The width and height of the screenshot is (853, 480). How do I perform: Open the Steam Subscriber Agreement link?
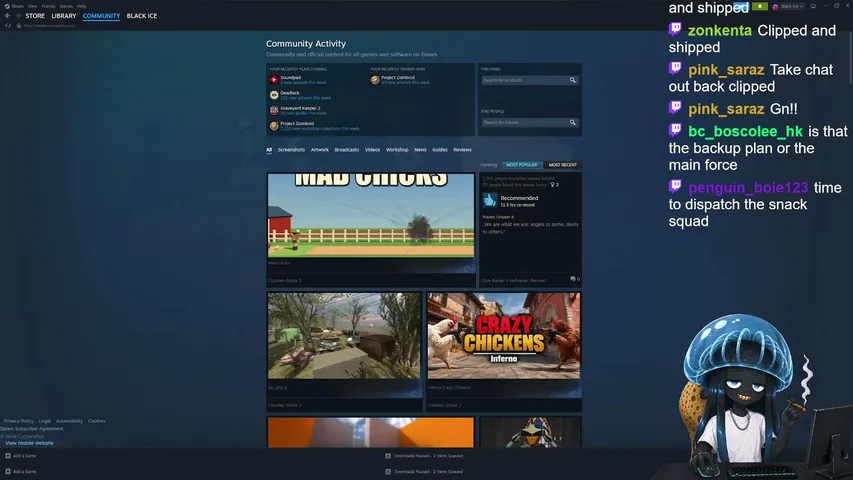(32, 429)
